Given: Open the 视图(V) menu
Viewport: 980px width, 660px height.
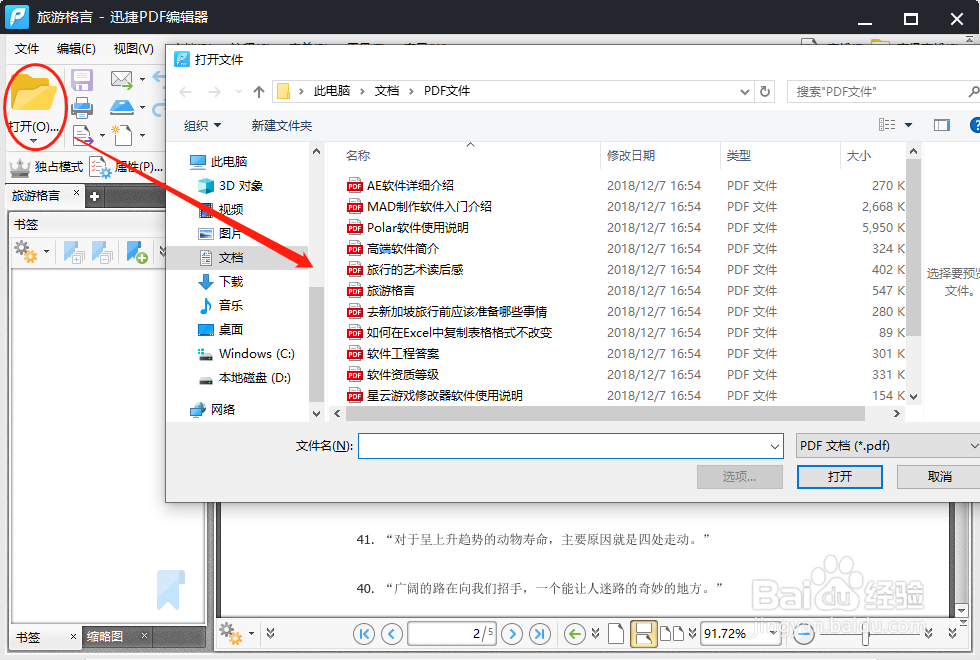Looking at the screenshot, I should [x=135, y=48].
